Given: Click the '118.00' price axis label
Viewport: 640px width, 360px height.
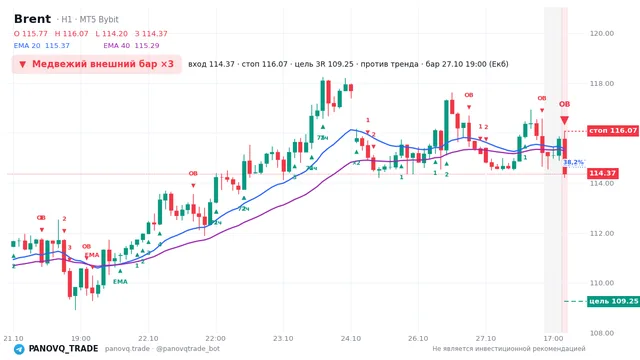Looking at the screenshot, I should [x=602, y=84].
